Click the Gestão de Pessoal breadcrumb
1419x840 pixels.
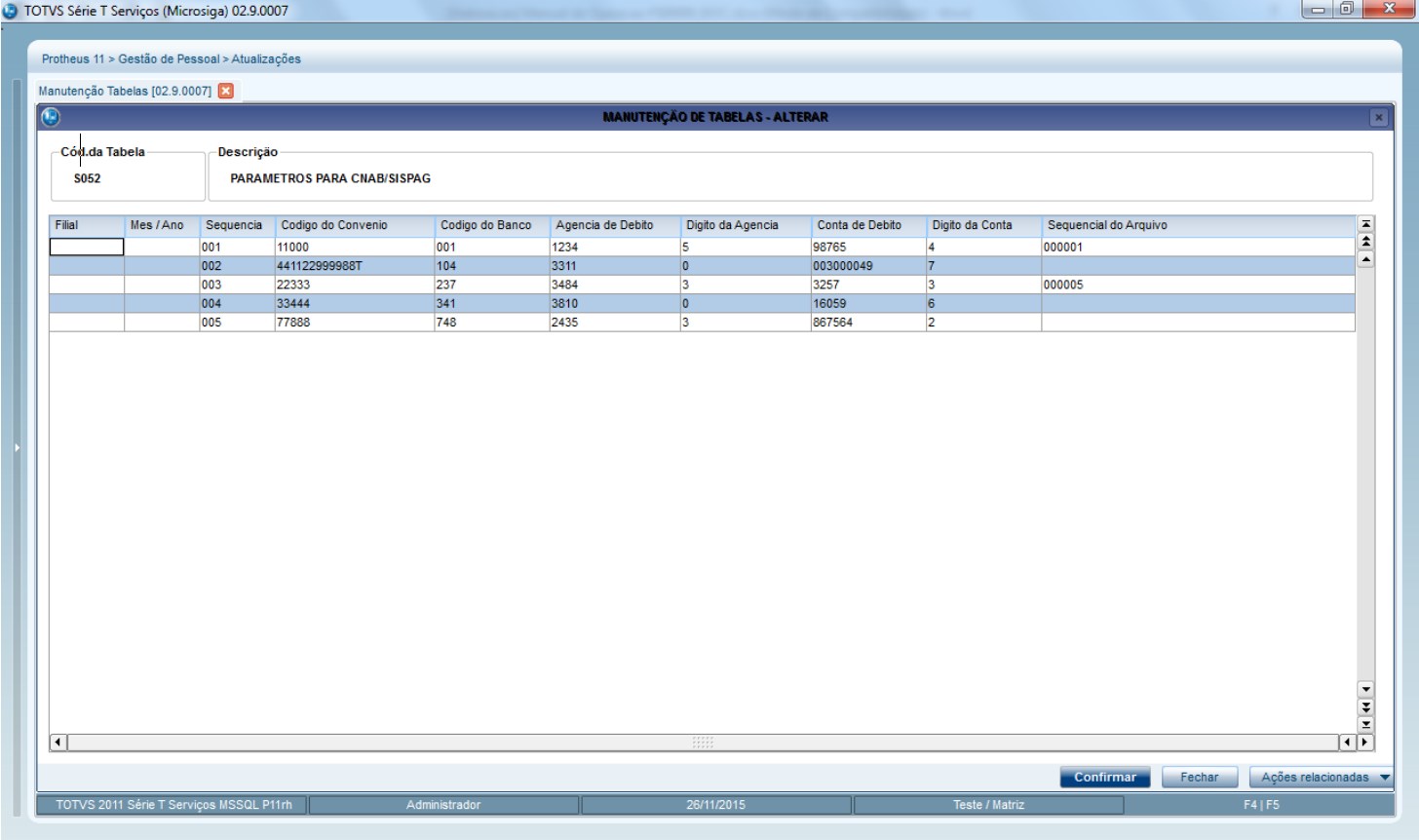[x=169, y=59]
